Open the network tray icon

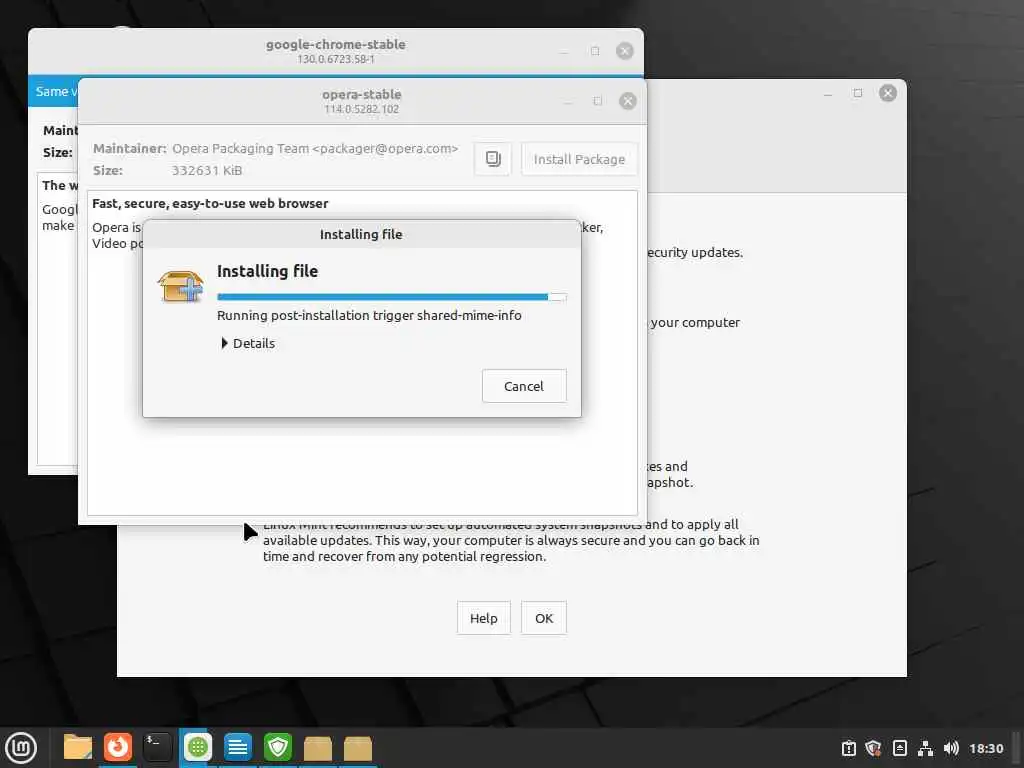tap(925, 748)
